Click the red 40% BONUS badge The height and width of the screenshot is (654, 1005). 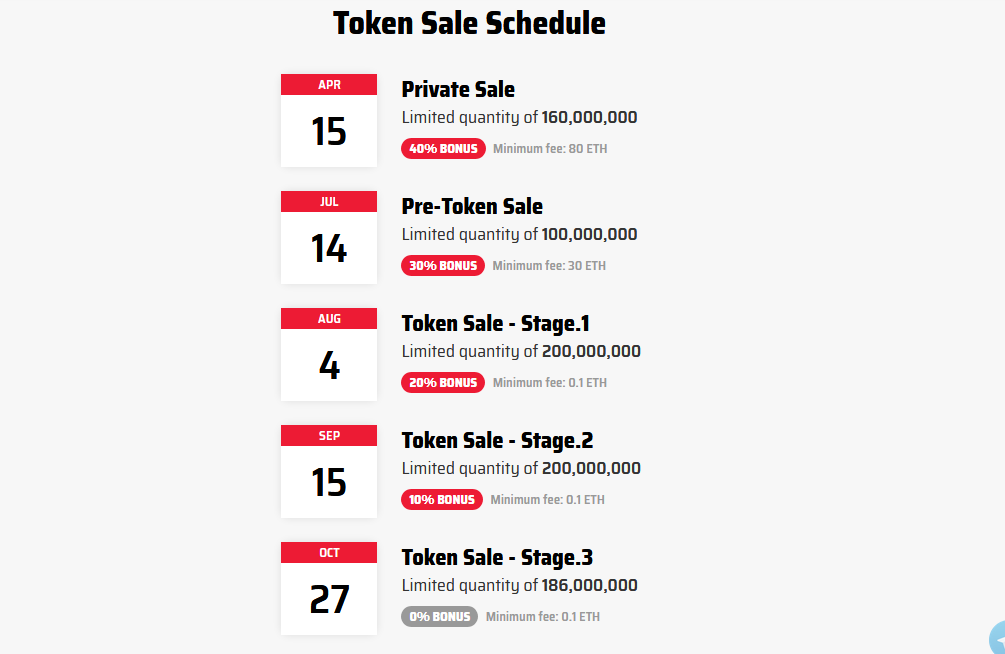click(443, 149)
